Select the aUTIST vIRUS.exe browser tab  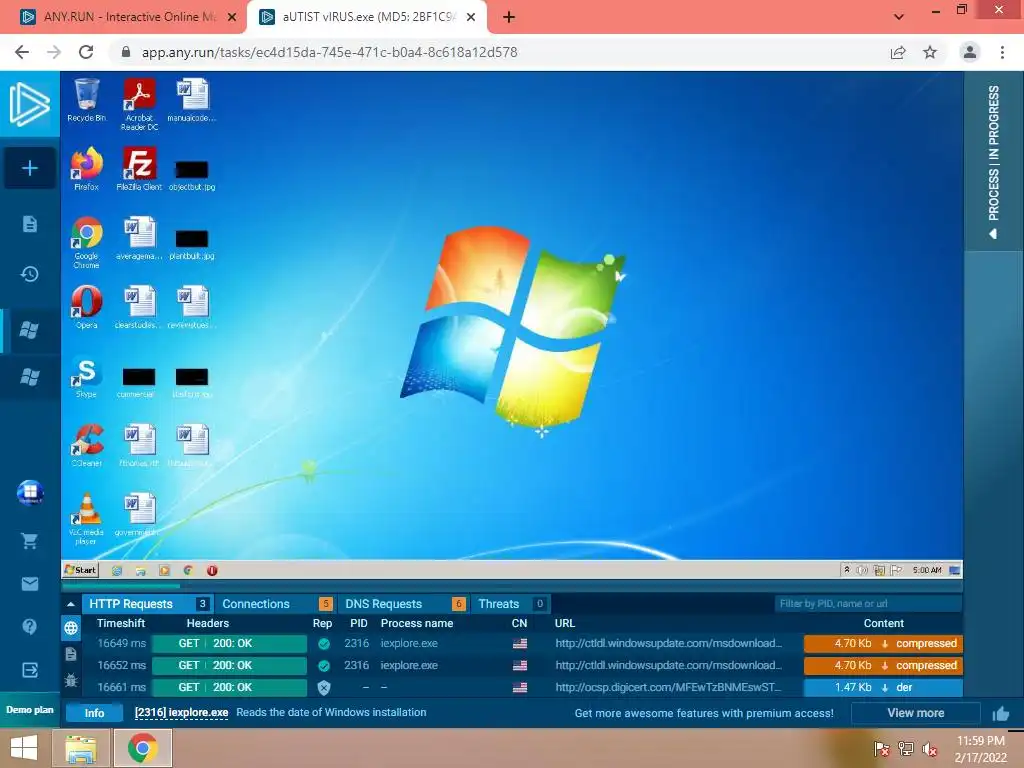(x=367, y=17)
